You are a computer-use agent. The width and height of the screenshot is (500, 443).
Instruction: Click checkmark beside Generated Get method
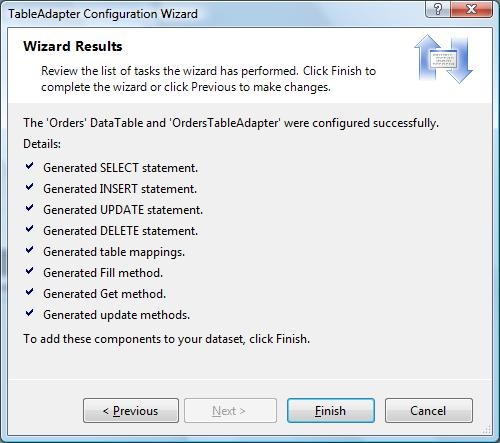pos(29,292)
